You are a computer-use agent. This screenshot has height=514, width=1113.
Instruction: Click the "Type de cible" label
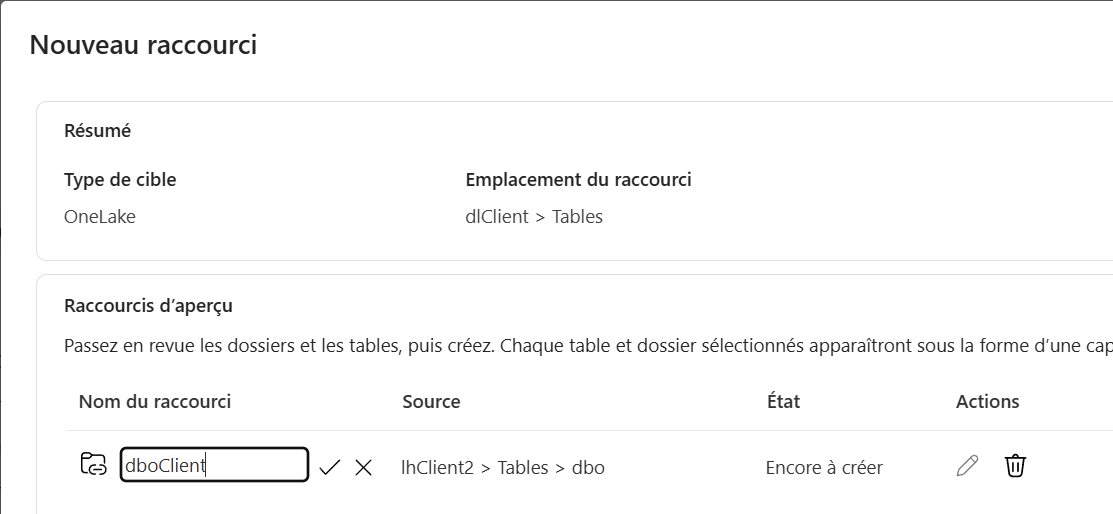[x=120, y=179]
